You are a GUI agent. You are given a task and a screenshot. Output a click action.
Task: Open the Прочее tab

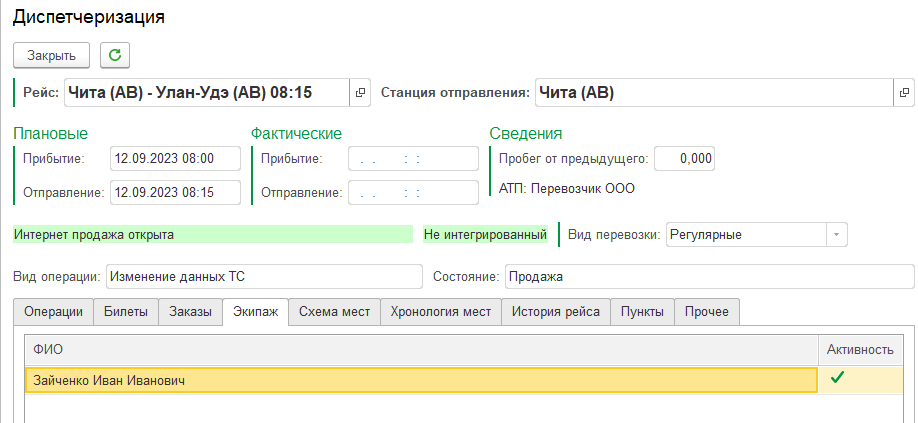(707, 312)
